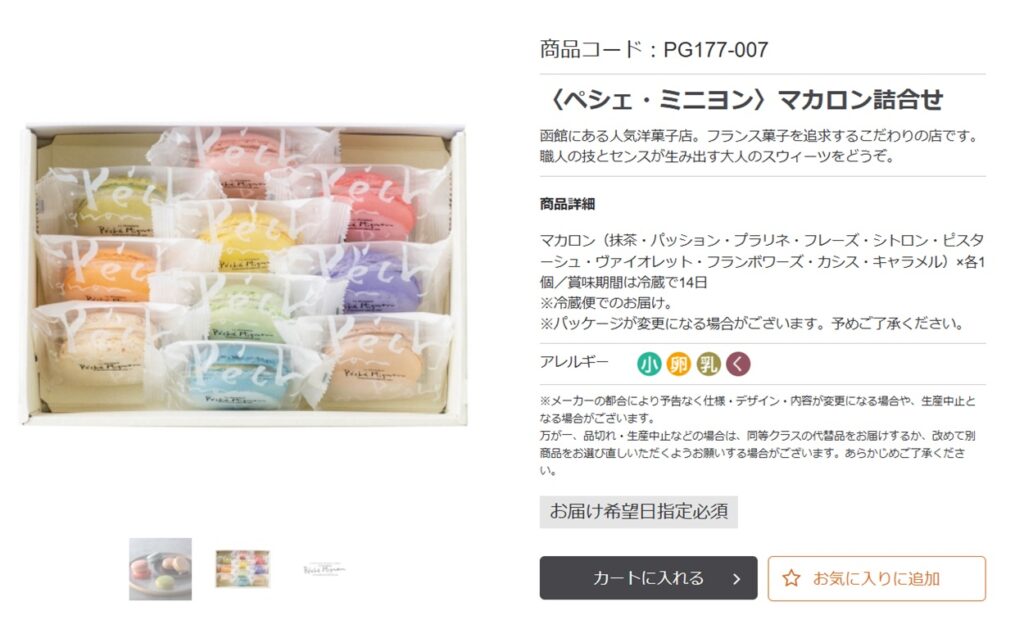1024x629 pixels.
Task: Click the blue macaron in main image
Action: [x=234, y=374]
